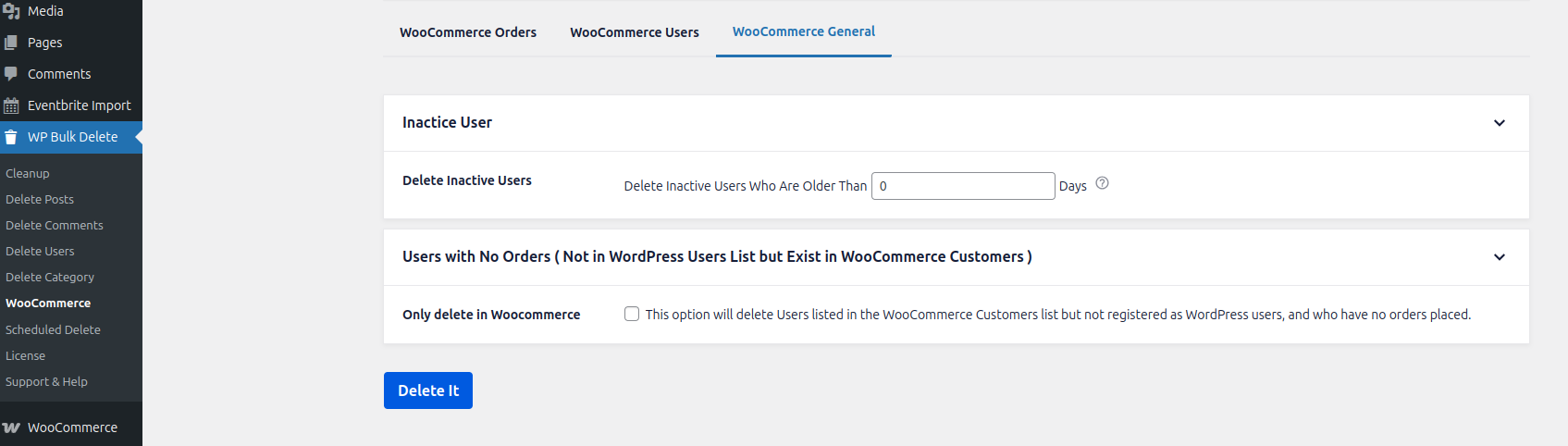Viewport: 1568px width, 446px height.
Task: Click the Comments speech bubble icon
Action: (11, 74)
